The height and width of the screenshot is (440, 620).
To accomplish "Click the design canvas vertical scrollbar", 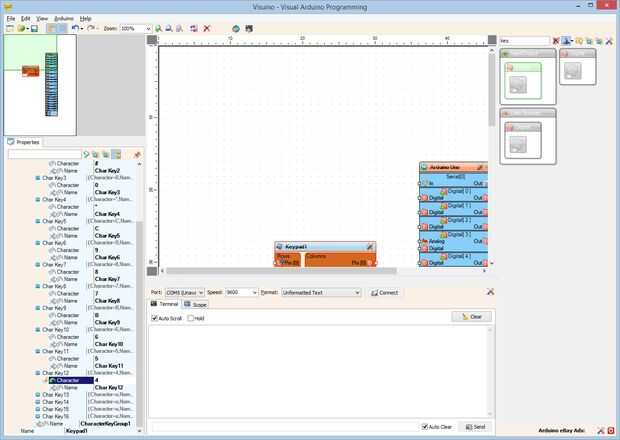I will 491,90.
